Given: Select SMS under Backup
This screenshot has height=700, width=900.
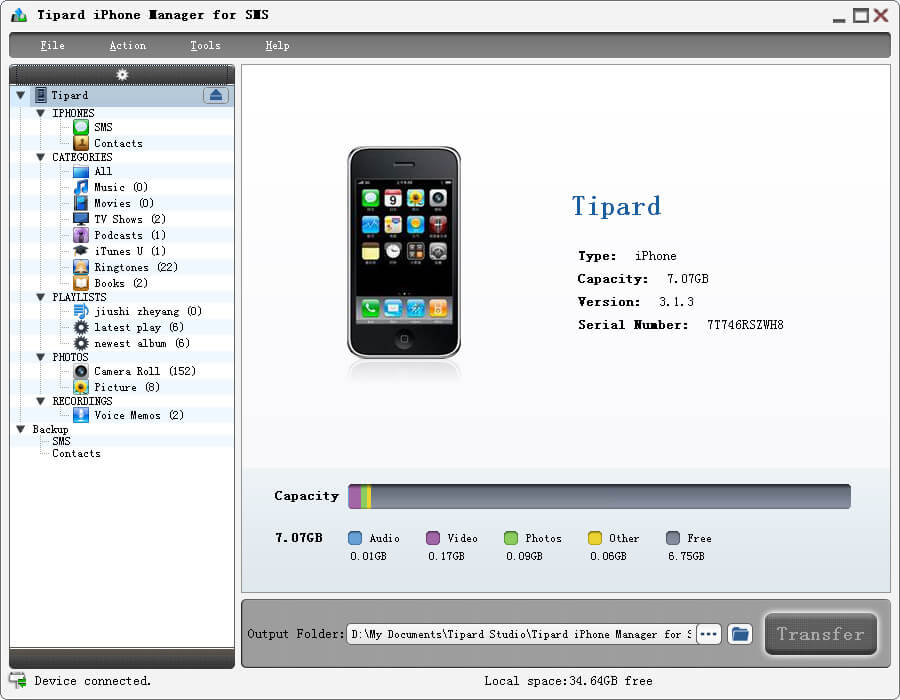Looking at the screenshot, I should [61, 441].
